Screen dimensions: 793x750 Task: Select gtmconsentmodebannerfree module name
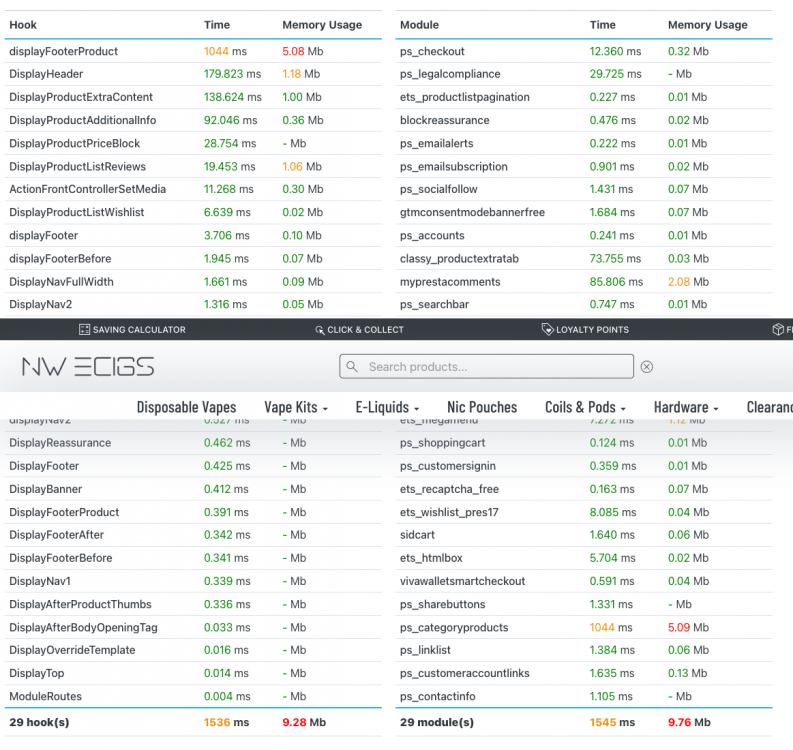(x=472, y=212)
